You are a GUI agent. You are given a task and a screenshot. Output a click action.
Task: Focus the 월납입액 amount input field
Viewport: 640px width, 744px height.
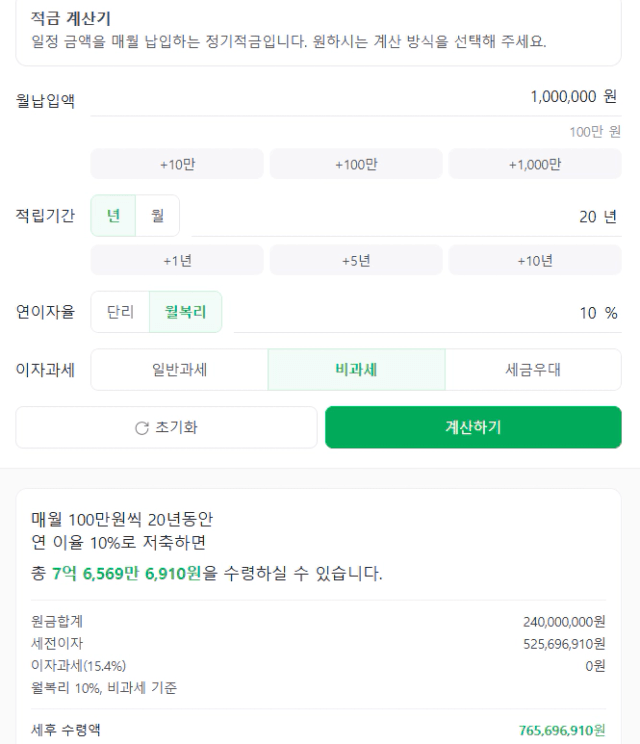(356, 98)
